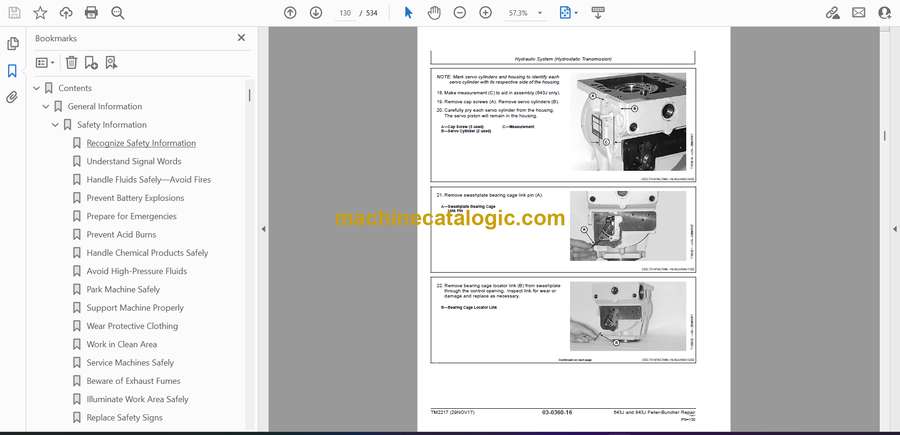The height and width of the screenshot is (435, 900).
Task: Send file by email envelope icon
Action: tap(859, 13)
